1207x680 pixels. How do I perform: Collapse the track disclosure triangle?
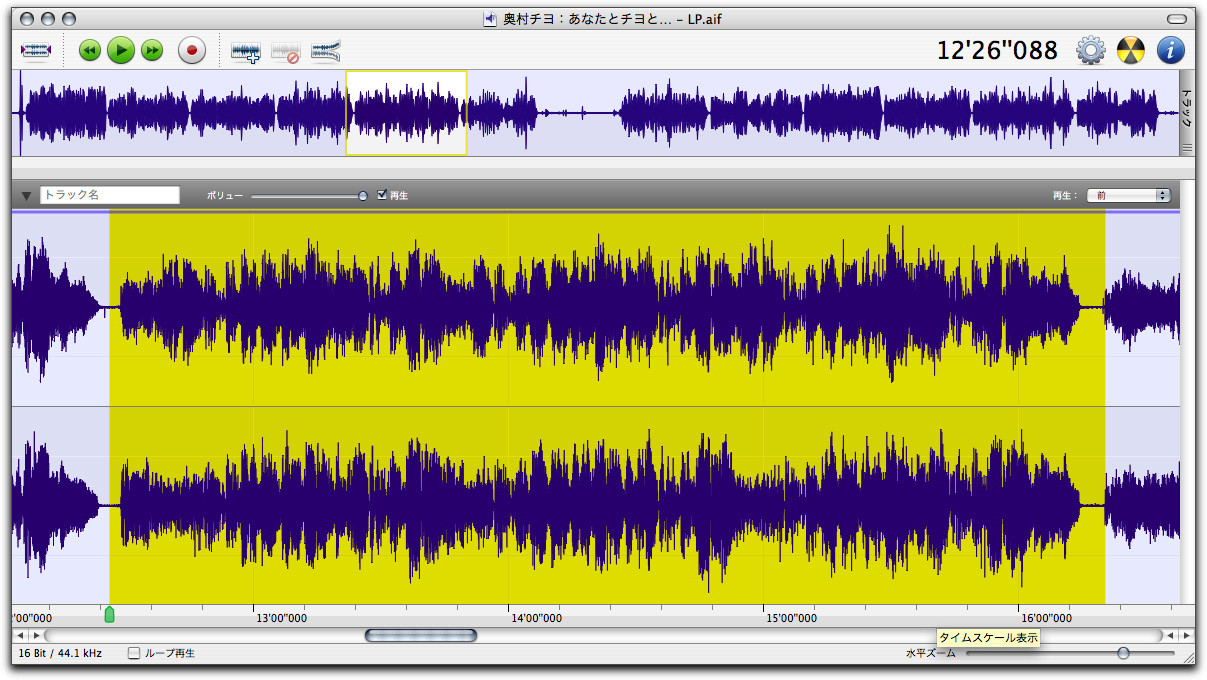point(26,196)
